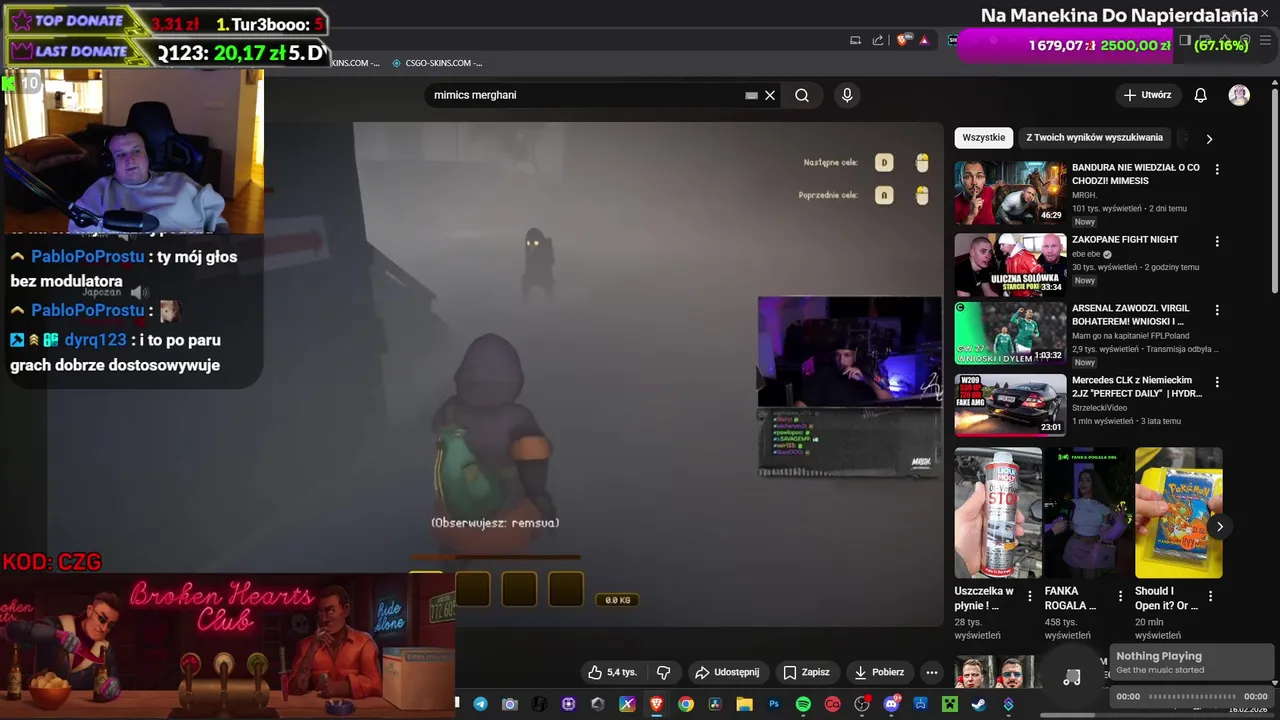Open the Arsenal video thumbnail 1:03:32
The height and width of the screenshot is (720, 1280).
click(1010, 334)
